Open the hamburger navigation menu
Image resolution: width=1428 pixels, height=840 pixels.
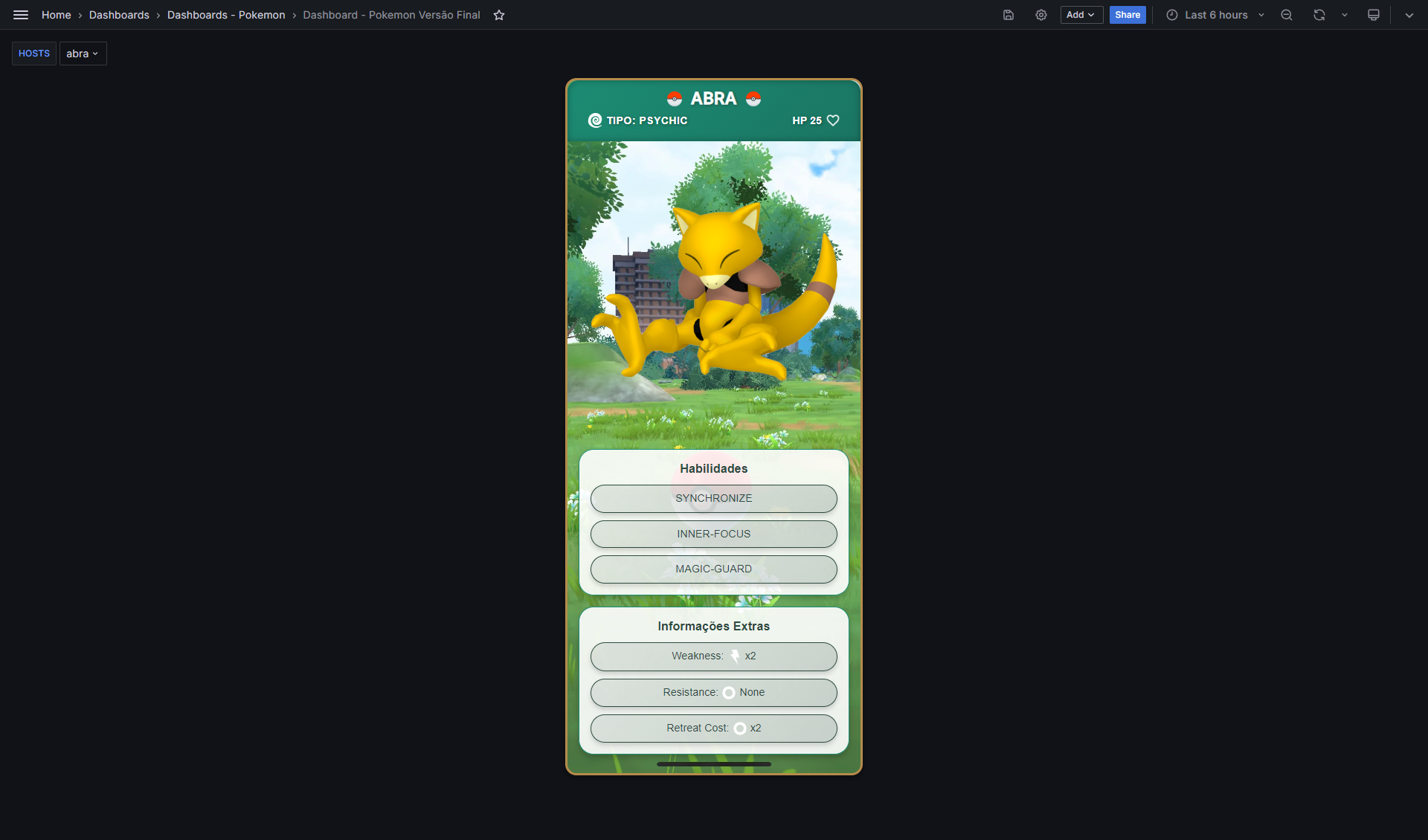click(x=21, y=15)
